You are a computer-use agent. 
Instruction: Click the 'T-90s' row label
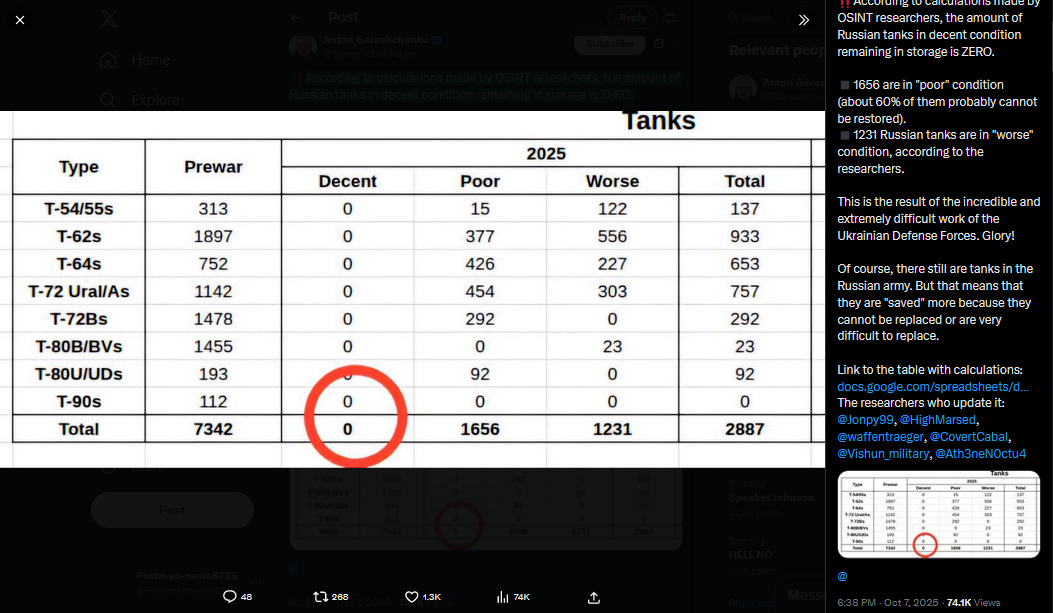pos(79,402)
